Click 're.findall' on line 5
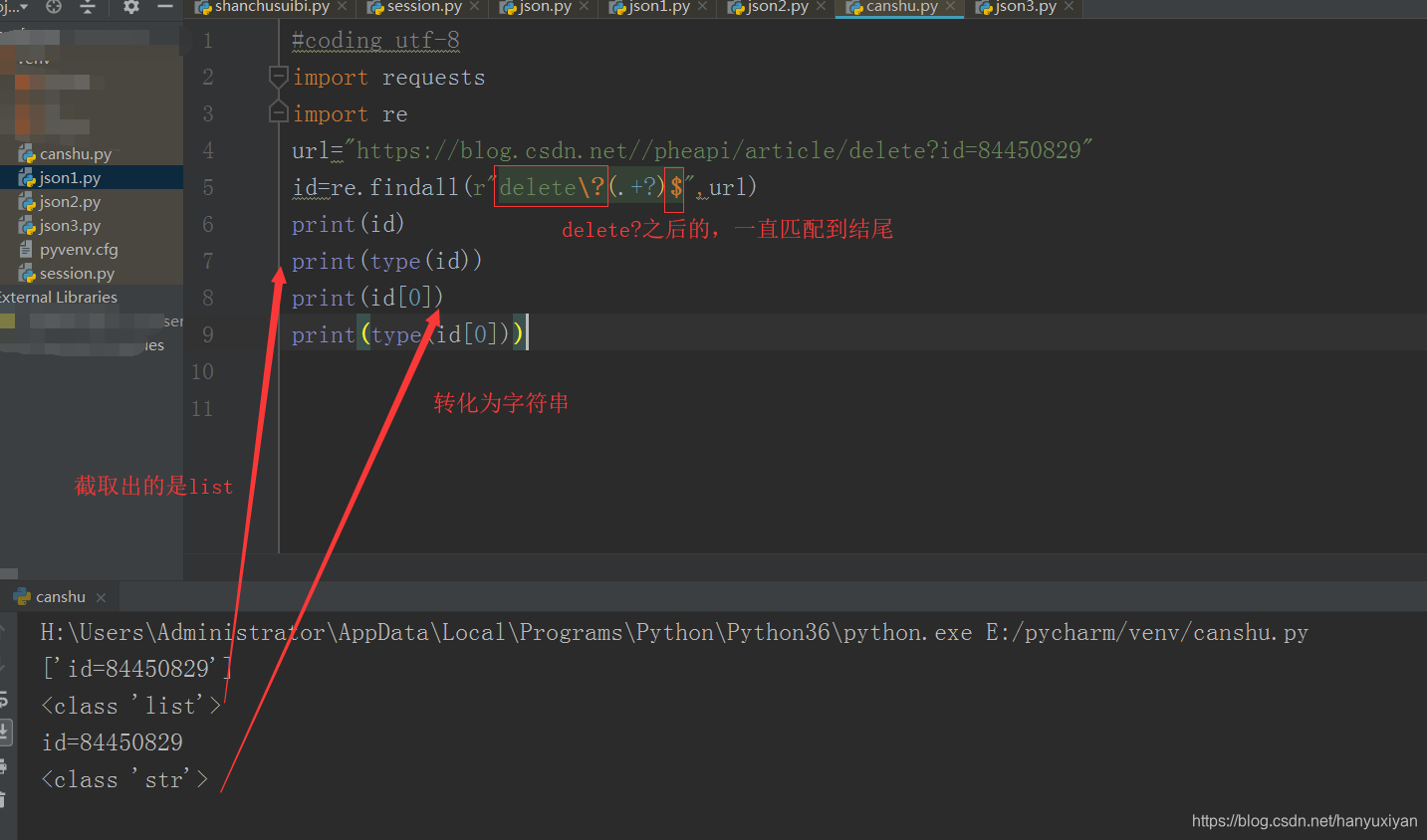 tap(394, 187)
